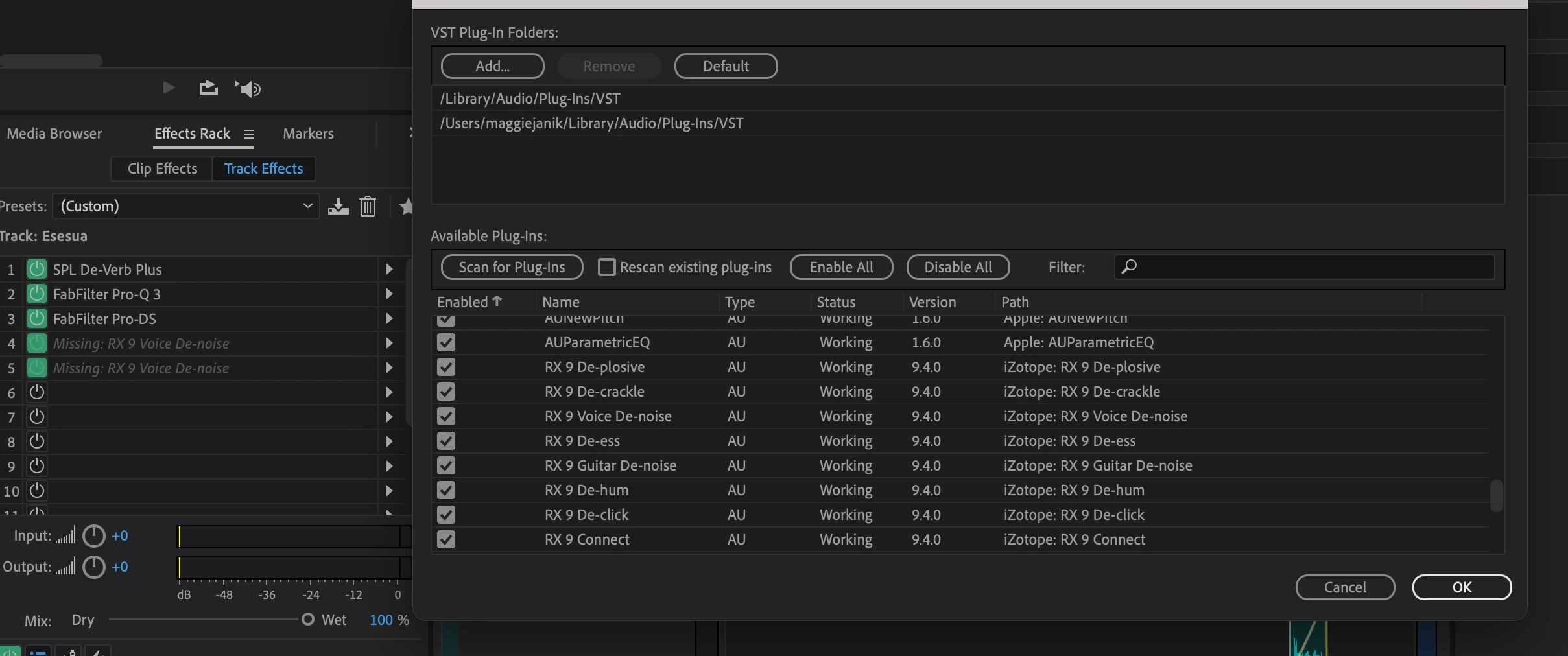Open effect menu arrow for slot 8

(x=389, y=441)
